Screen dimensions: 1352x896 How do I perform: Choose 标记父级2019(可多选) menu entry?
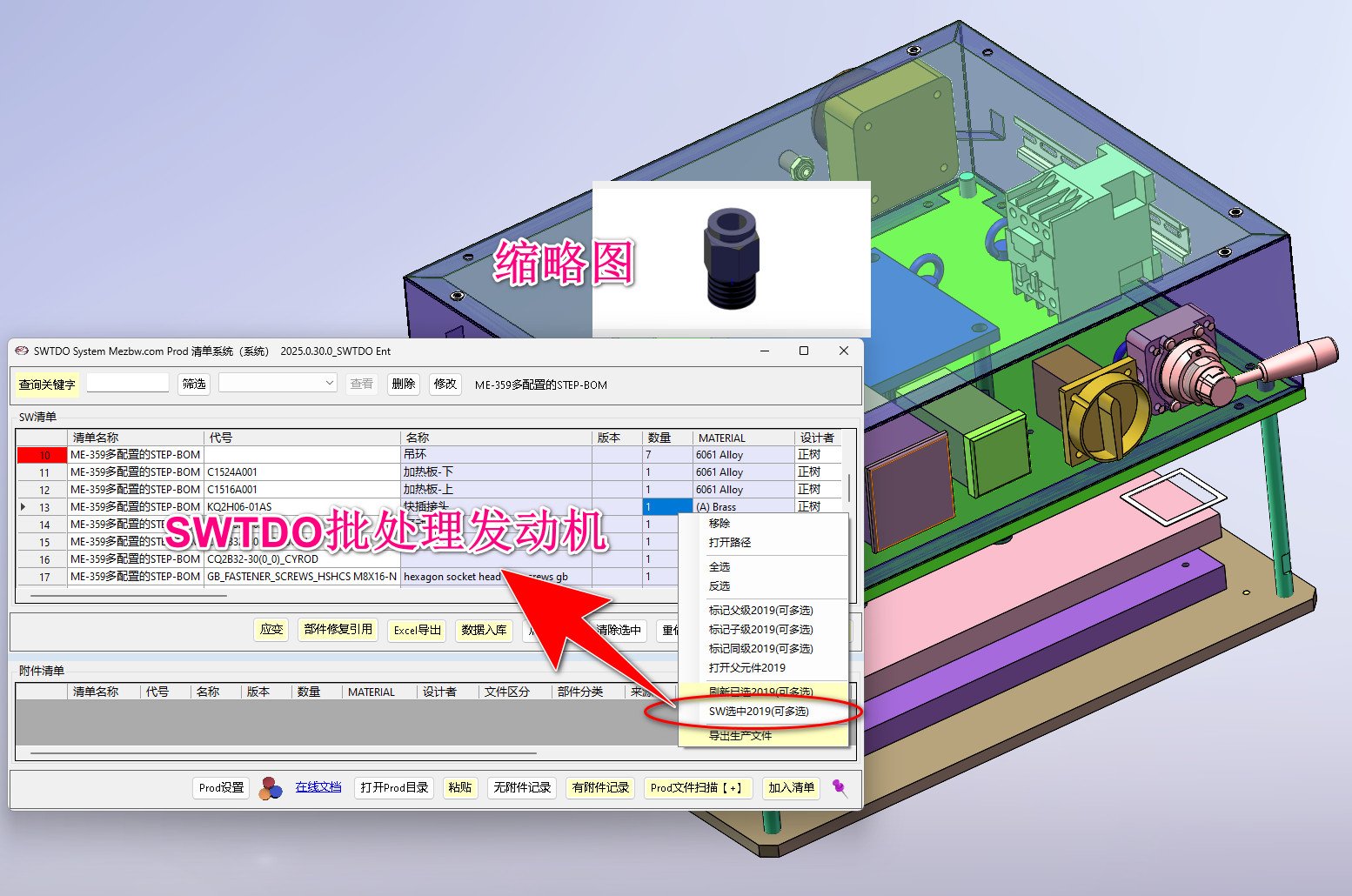[760, 611]
